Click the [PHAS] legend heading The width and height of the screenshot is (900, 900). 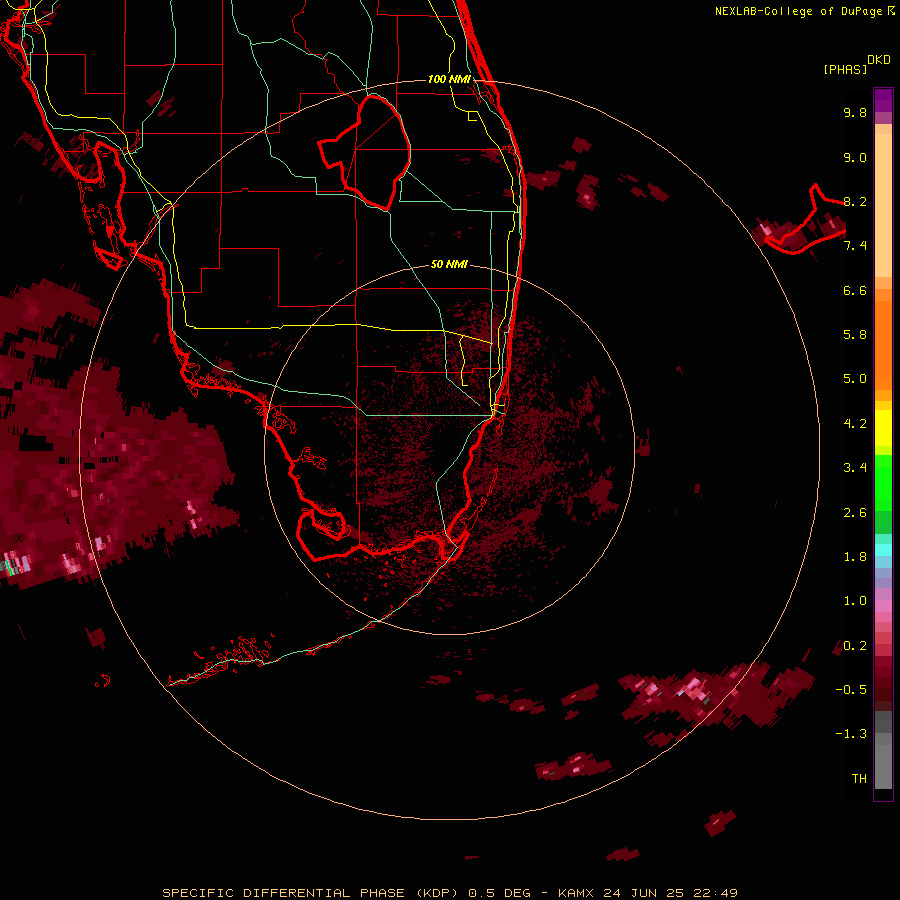coord(845,69)
